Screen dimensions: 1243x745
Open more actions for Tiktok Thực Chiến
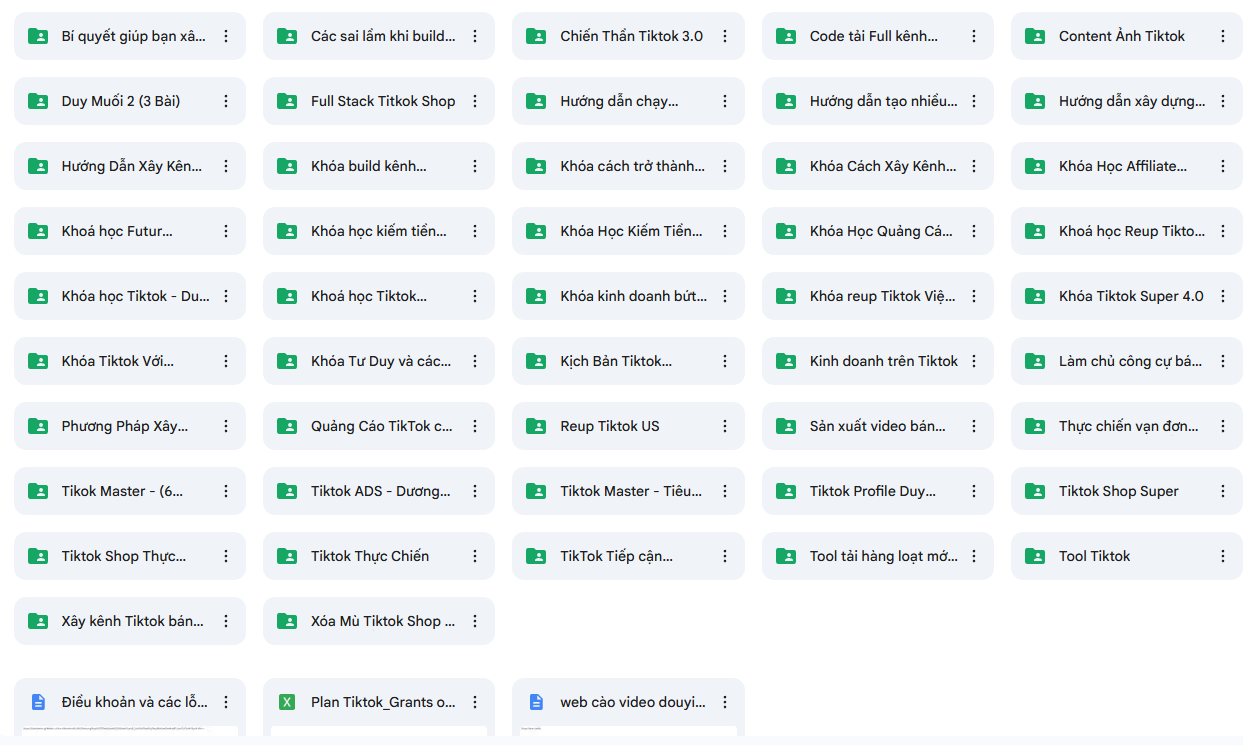tap(475, 556)
